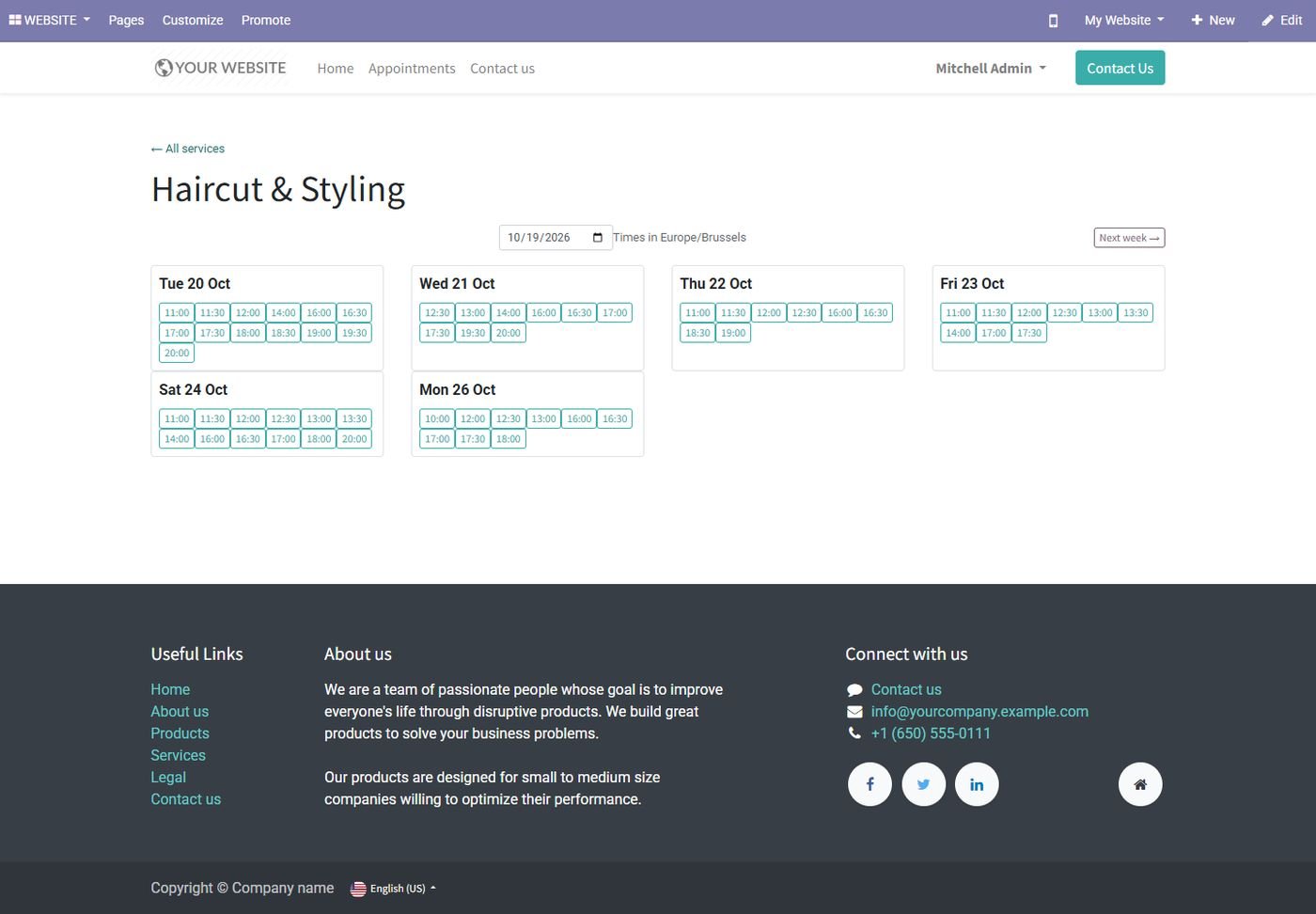Select the 20:00 slot on Wed 21 Oct
Screen dimensions: 1316x914
[x=509, y=333]
